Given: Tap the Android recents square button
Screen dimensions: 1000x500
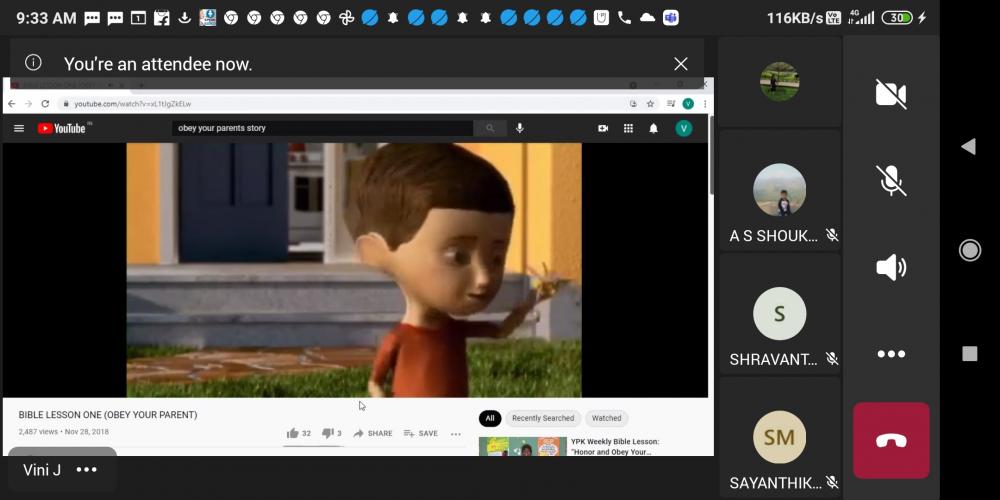Looking at the screenshot, I should click(969, 353).
